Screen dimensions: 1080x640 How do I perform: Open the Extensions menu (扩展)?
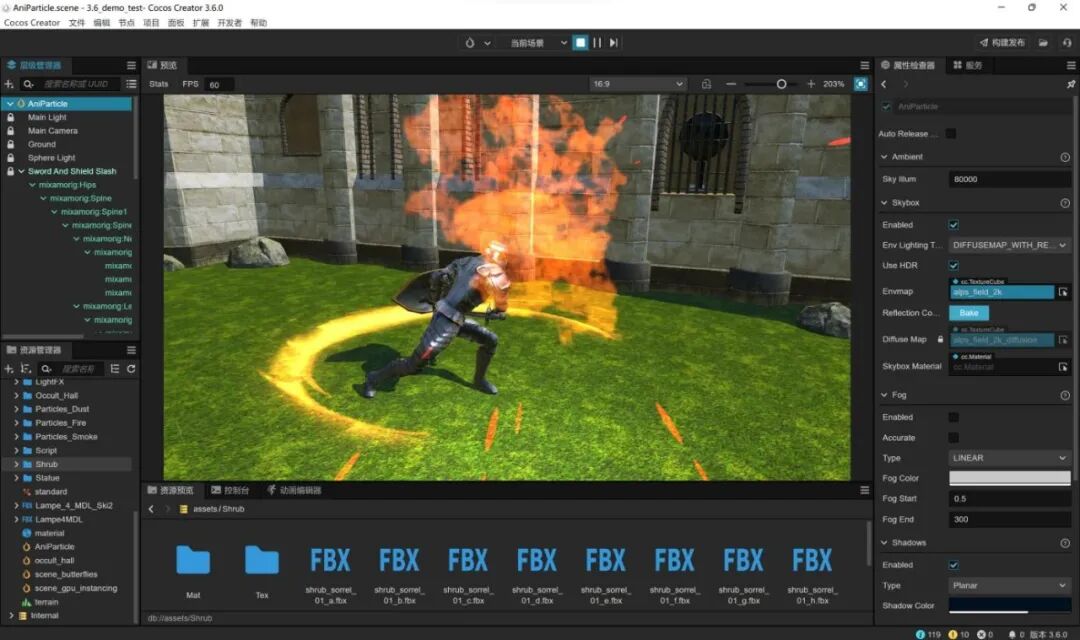(200, 23)
